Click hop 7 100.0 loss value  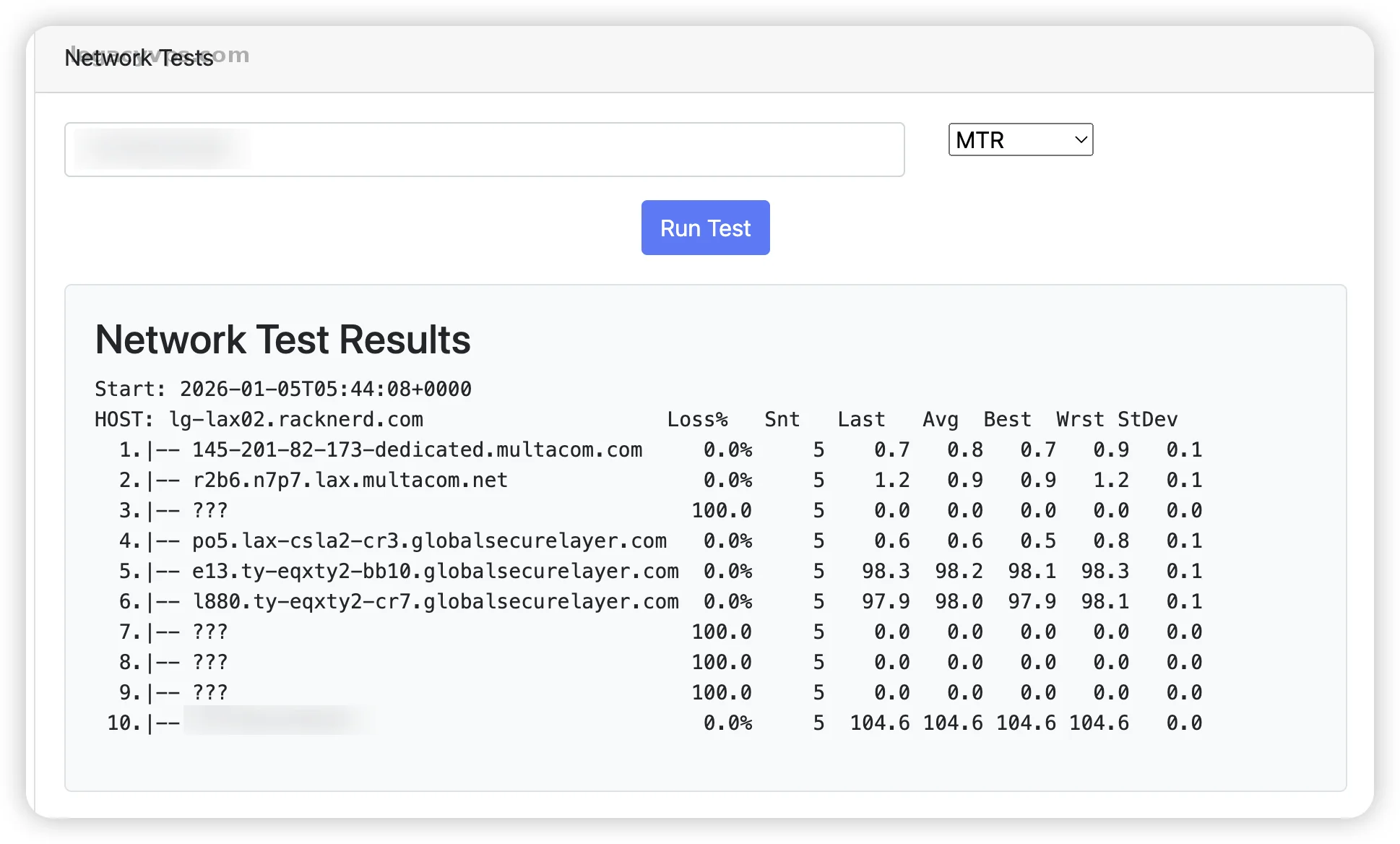[721, 632]
